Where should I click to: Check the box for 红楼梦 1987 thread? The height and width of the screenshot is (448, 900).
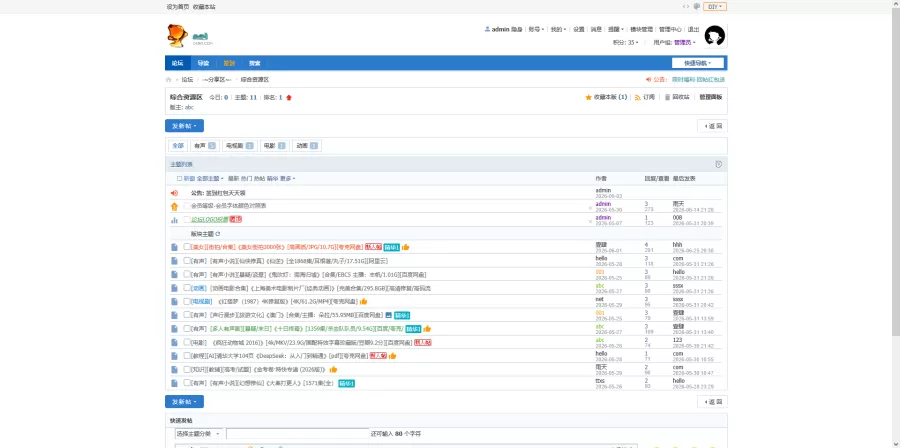[187, 301]
